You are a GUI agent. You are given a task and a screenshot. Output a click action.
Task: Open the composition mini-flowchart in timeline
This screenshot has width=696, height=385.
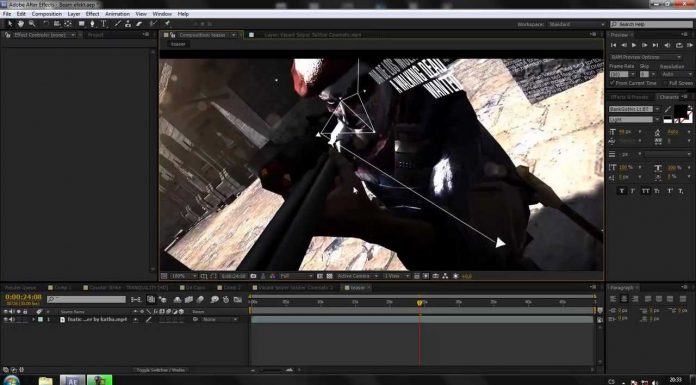click(136, 300)
